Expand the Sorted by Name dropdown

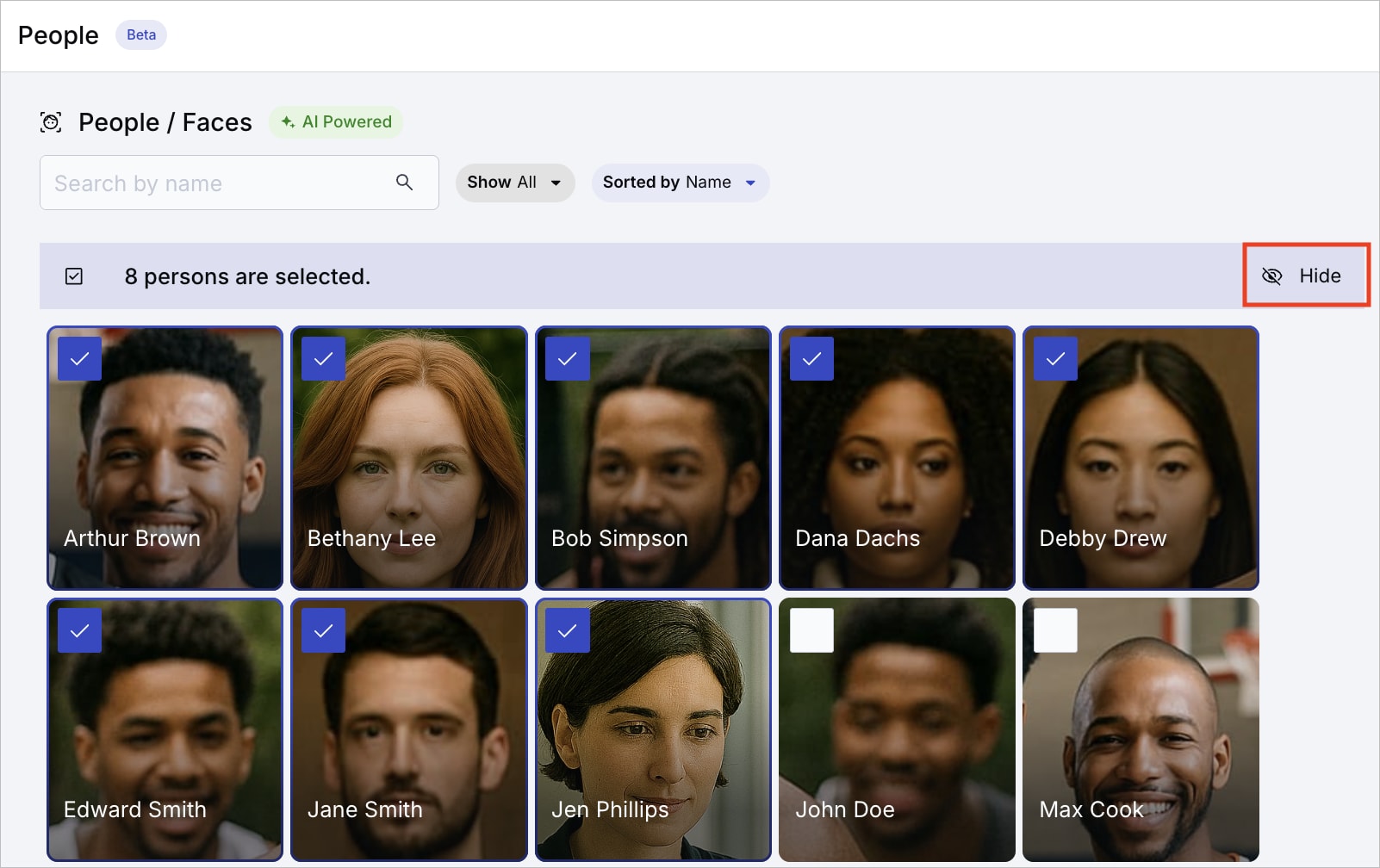[681, 183]
